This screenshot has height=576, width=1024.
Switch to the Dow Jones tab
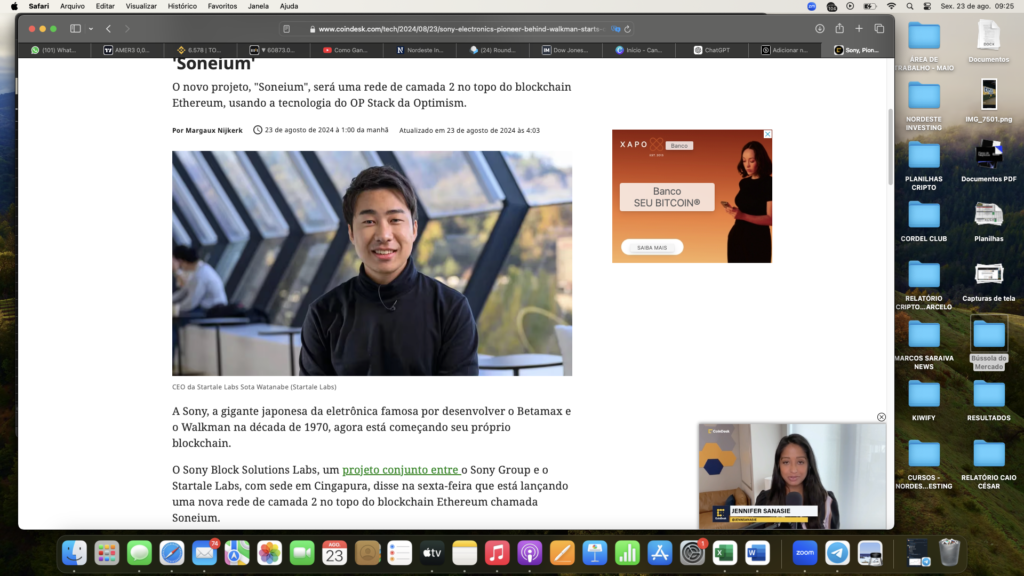[566, 50]
